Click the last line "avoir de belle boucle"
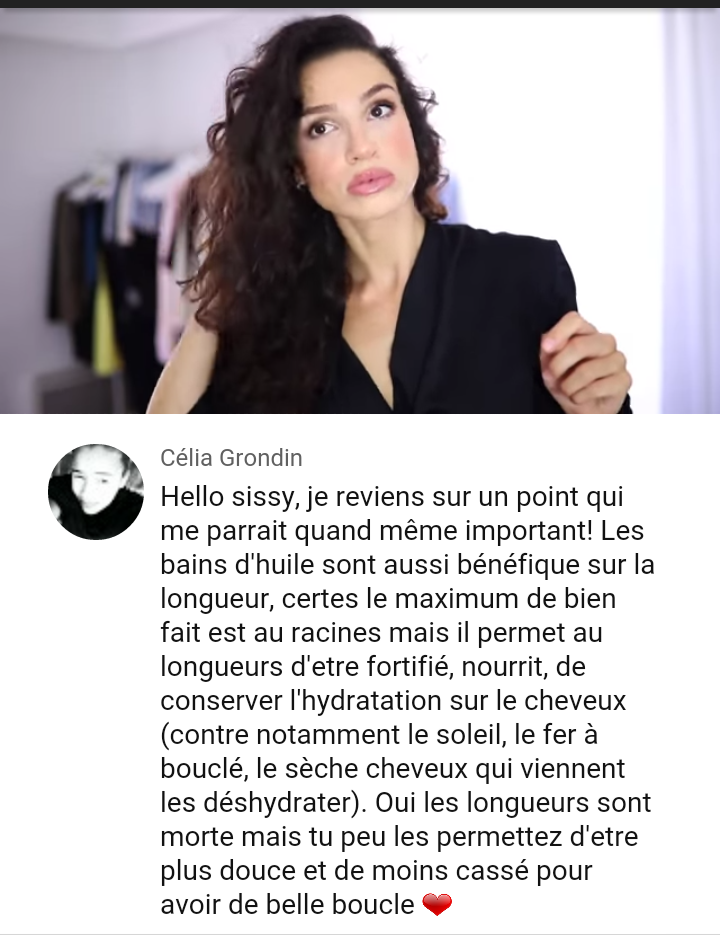Viewport: 720px width, 935px height. [x=287, y=905]
